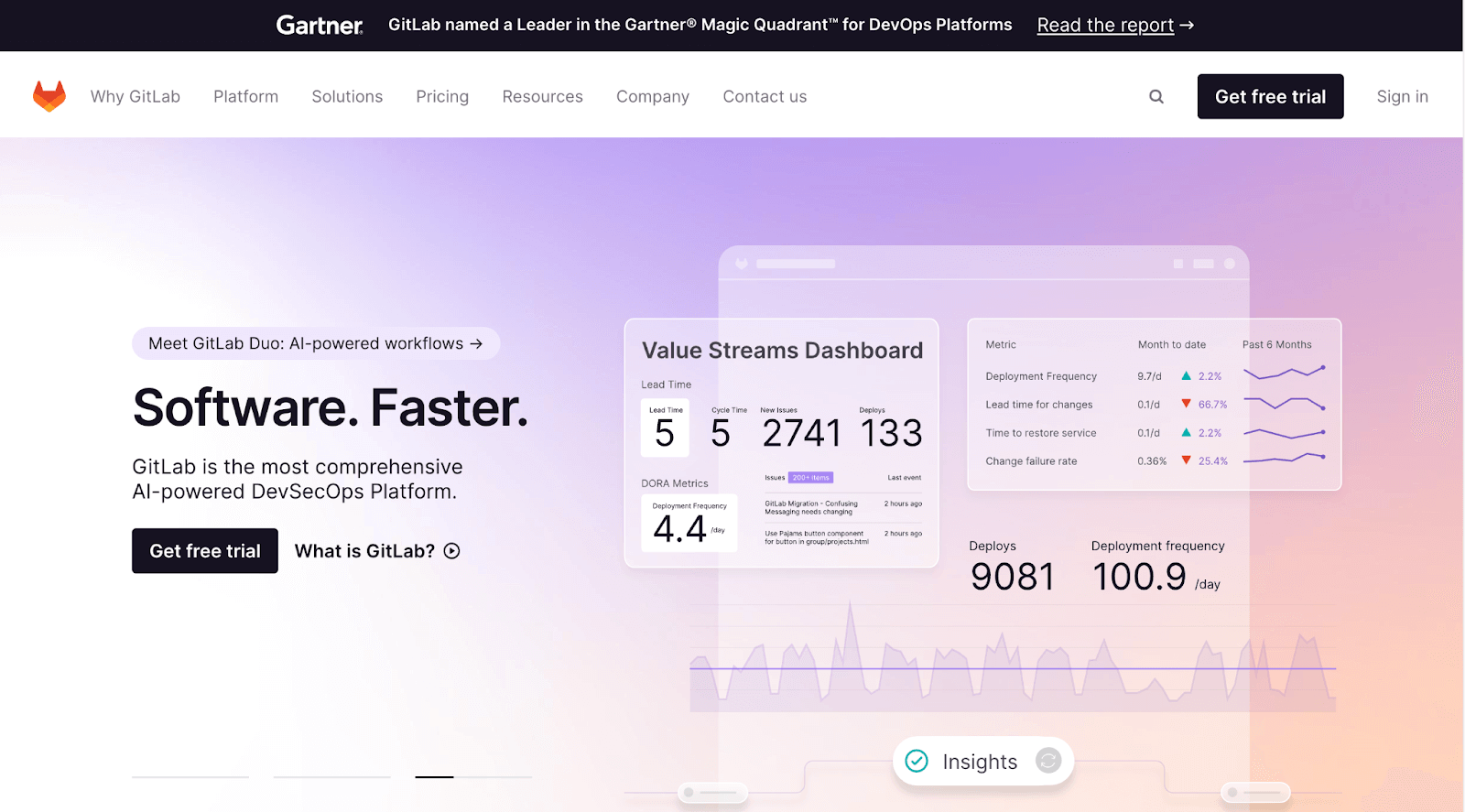The image size is (1465, 812).
Task: Open the Company menu
Action: [x=653, y=96]
